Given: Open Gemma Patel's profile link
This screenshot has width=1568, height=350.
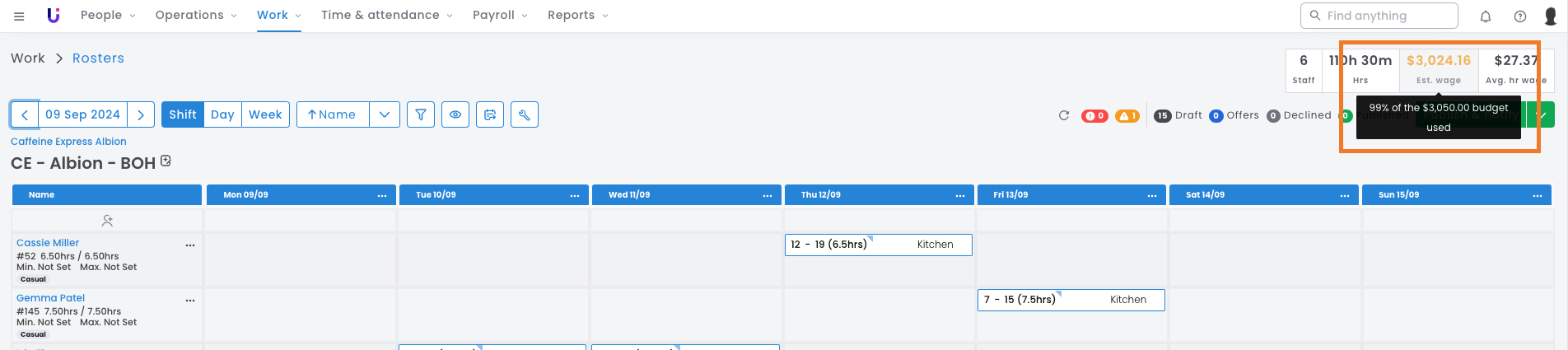Looking at the screenshot, I should coord(50,298).
